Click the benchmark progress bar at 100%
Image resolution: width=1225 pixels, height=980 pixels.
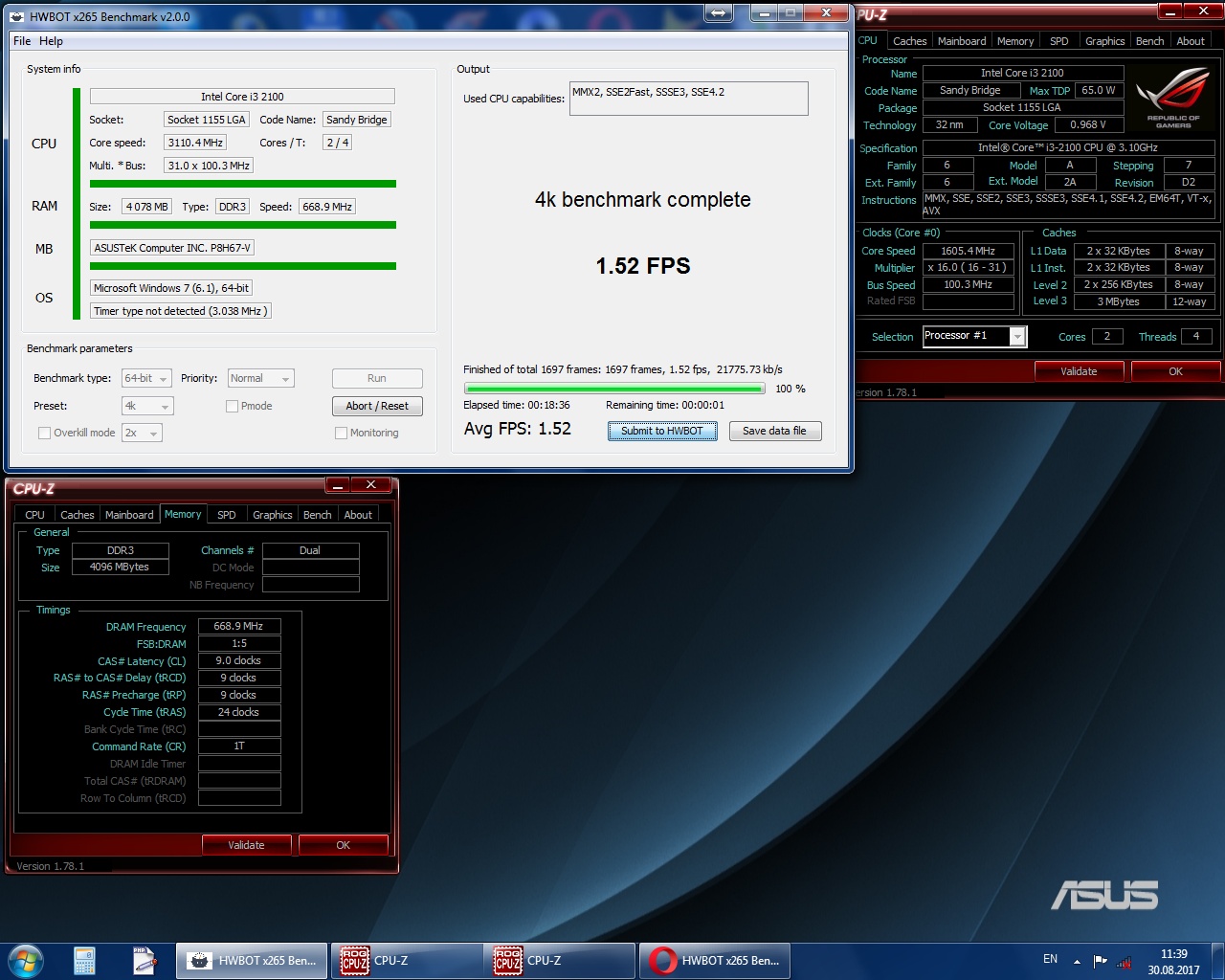click(614, 389)
